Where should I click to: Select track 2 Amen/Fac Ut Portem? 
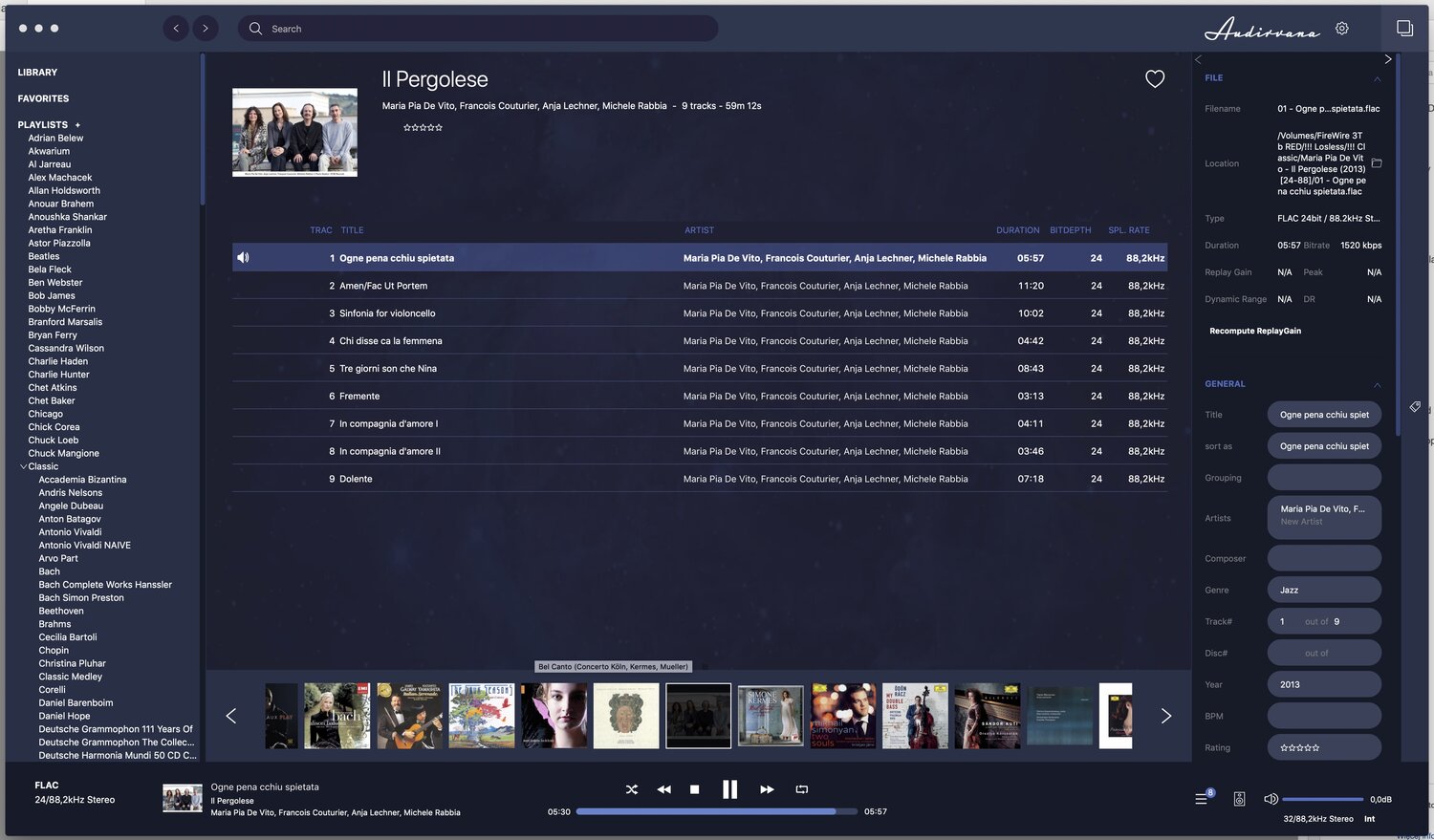coord(699,286)
